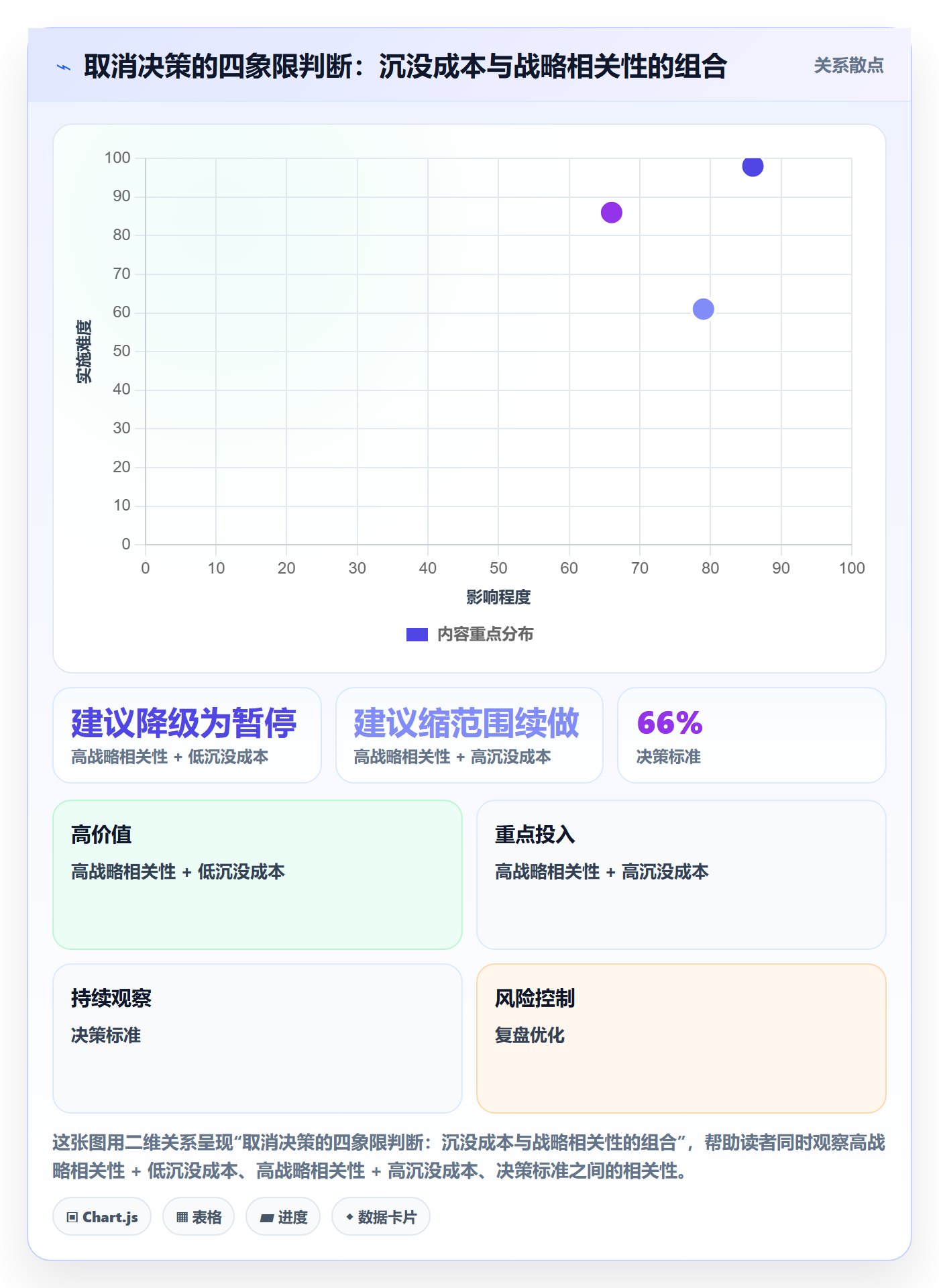Select the 高价值 quadrant card
939x1288 pixels.
pyautogui.click(x=258, y=875)
